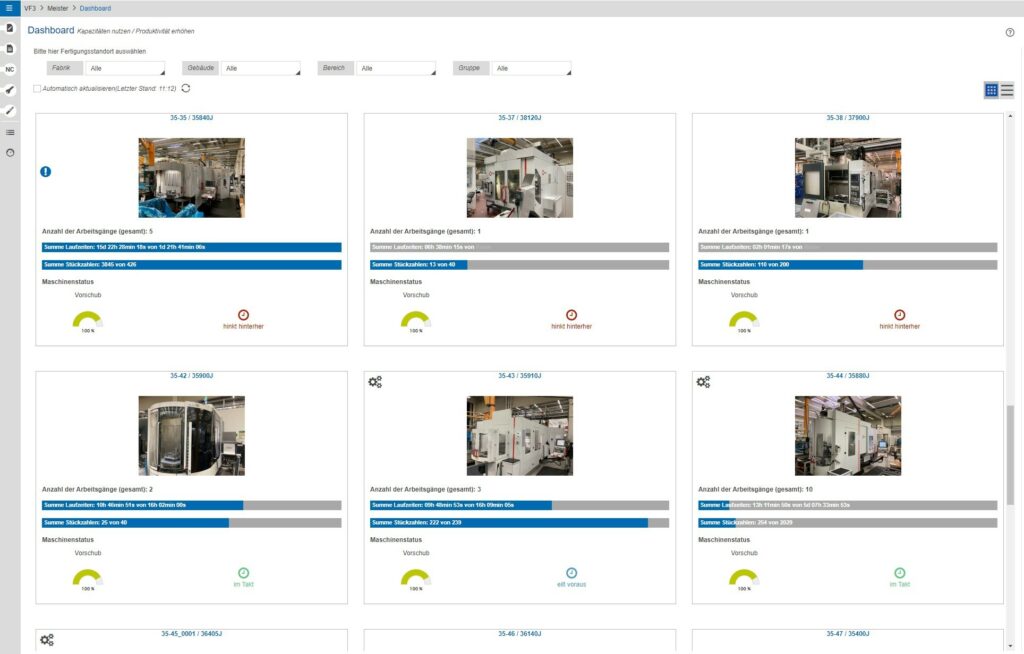The height and width of the screenshot is (654, 1024).
Task: Click the Vorschub gauge on machine 35-42
Action: (x=88, y=577)
